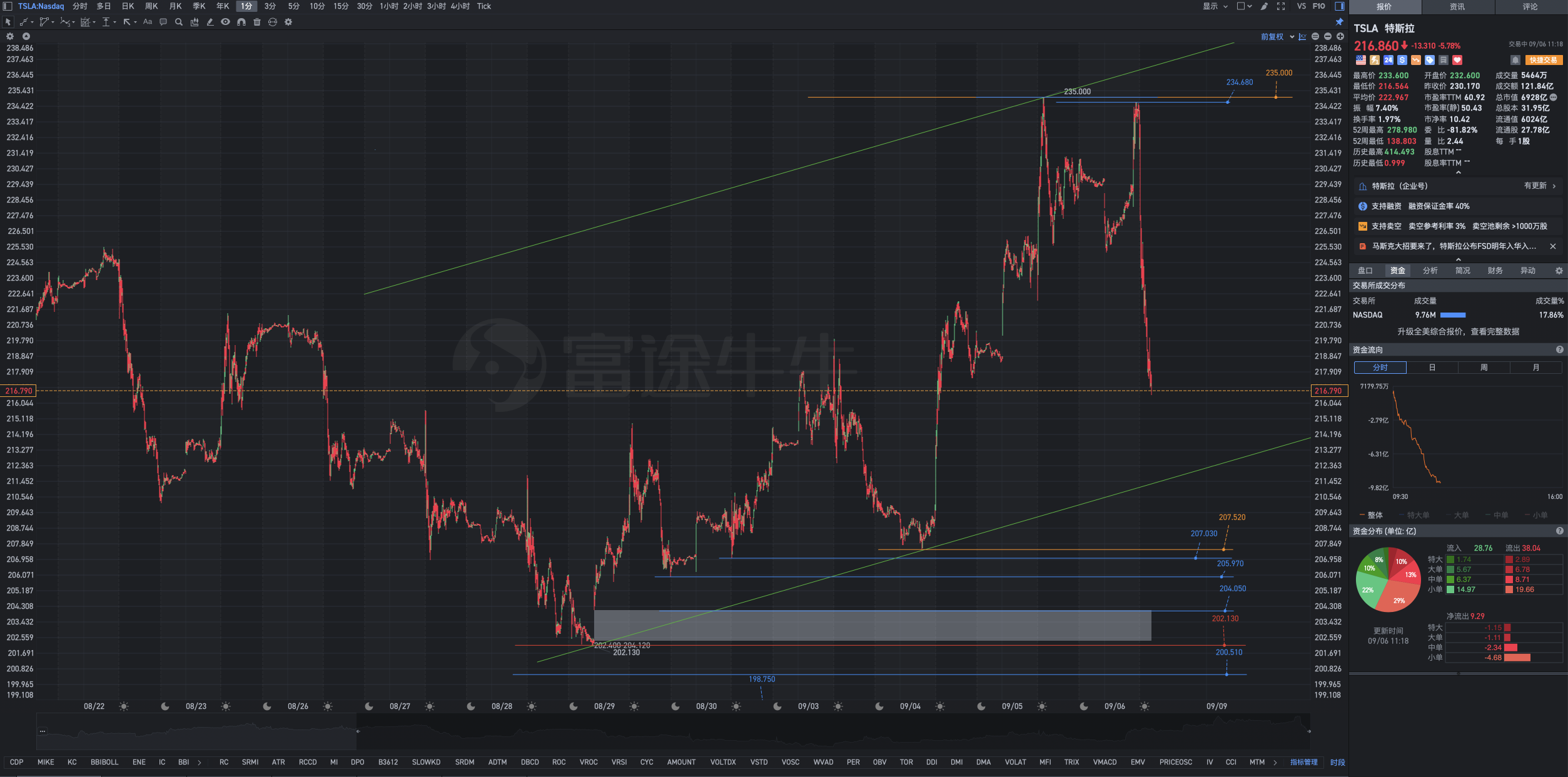The image size is (1568, 777).
Task: Open the 评论 comments tab
Action: click(1530, 7)
